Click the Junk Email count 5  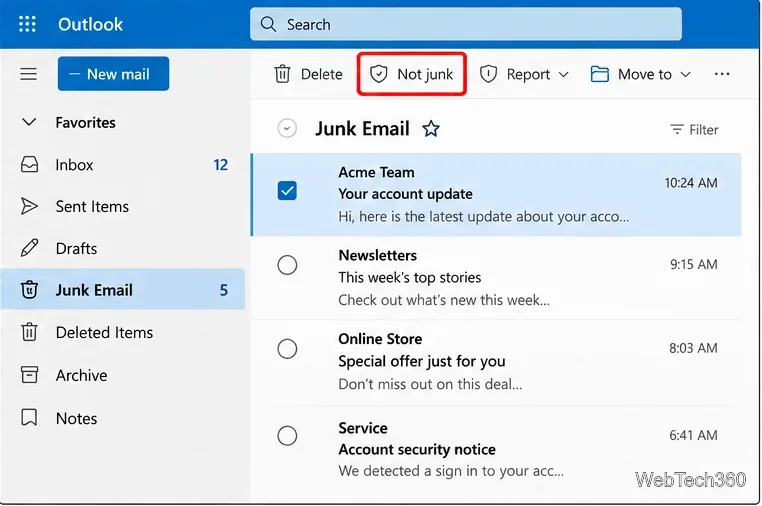[224, 290]
